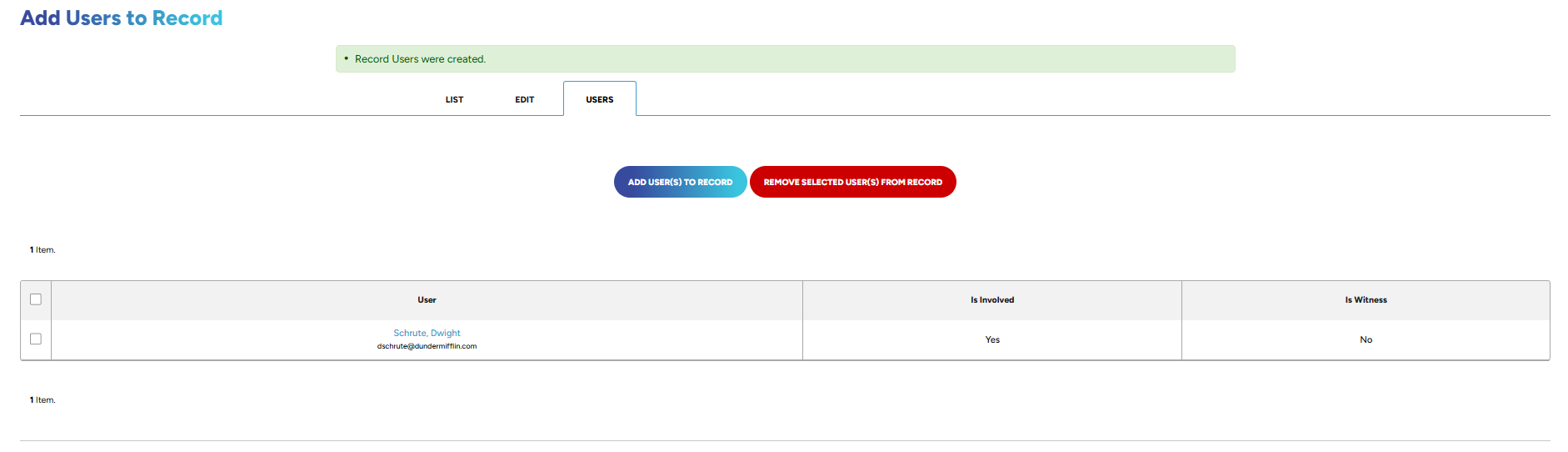
Task: Open the Schrute, Dwight user link
Action: 427,333
